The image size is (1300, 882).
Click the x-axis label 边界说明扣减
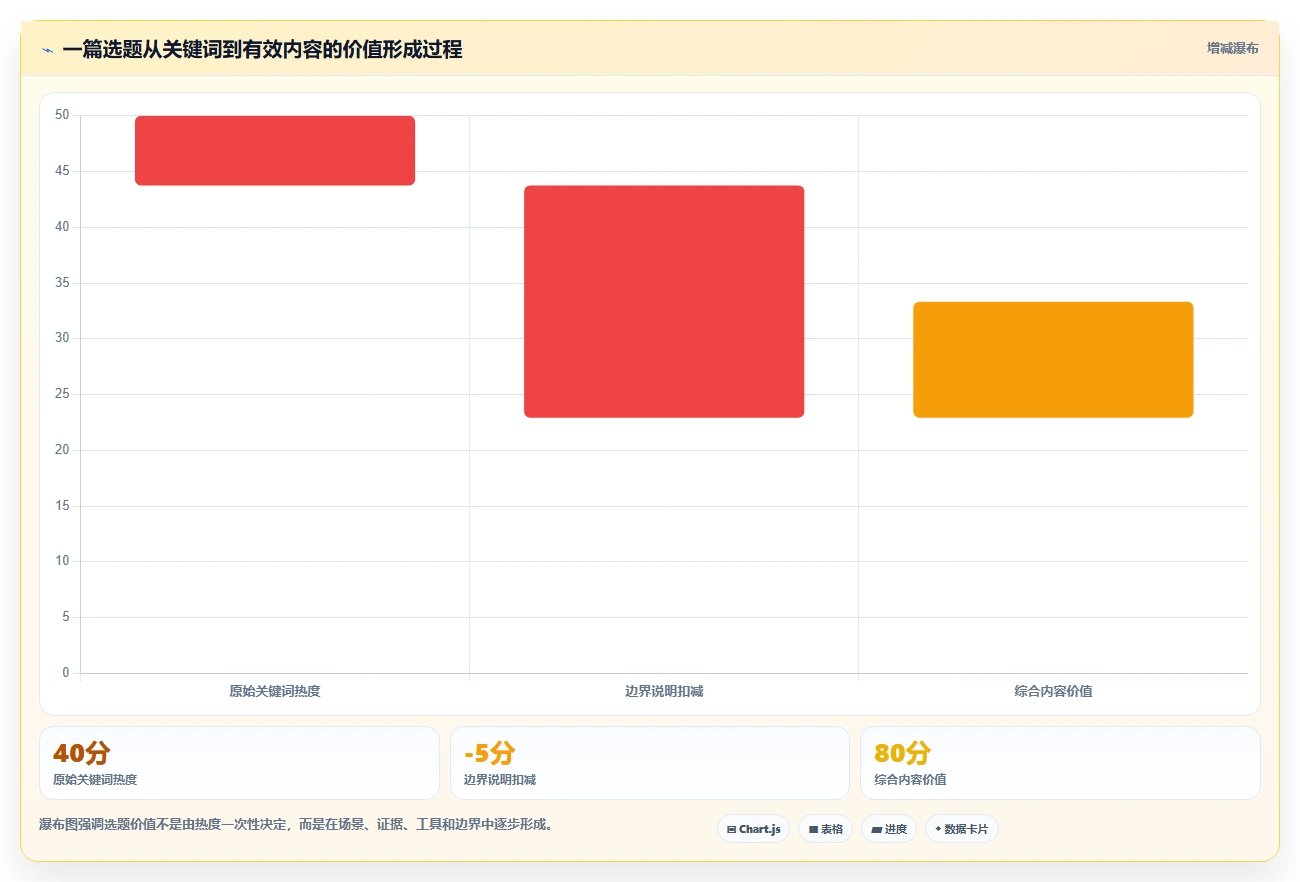tap(664, 691)
